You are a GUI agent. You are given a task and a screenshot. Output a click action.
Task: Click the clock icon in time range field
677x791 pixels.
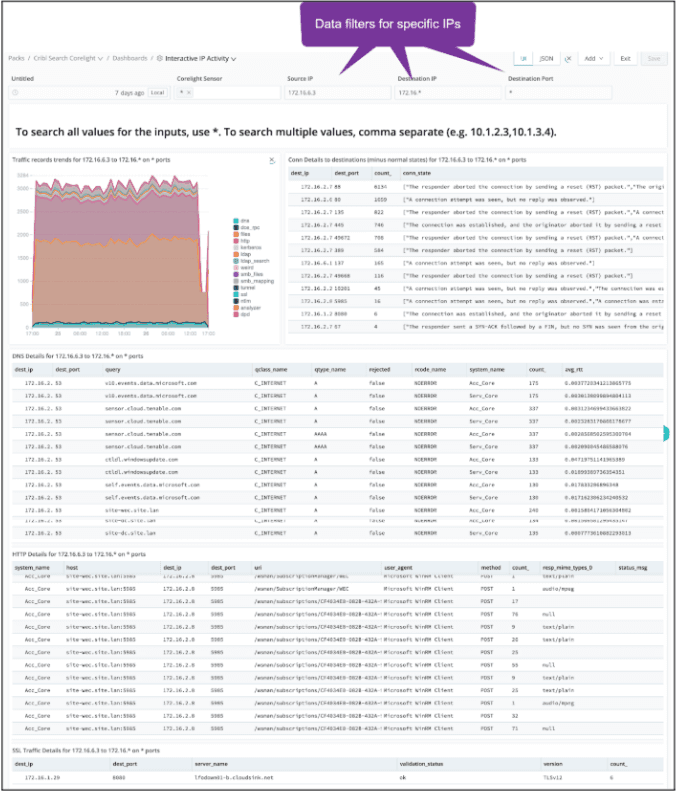coord(15,93)
